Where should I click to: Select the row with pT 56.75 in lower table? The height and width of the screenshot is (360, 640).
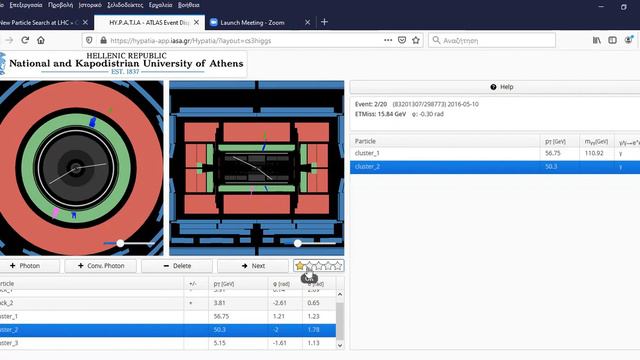pos(168,316)
